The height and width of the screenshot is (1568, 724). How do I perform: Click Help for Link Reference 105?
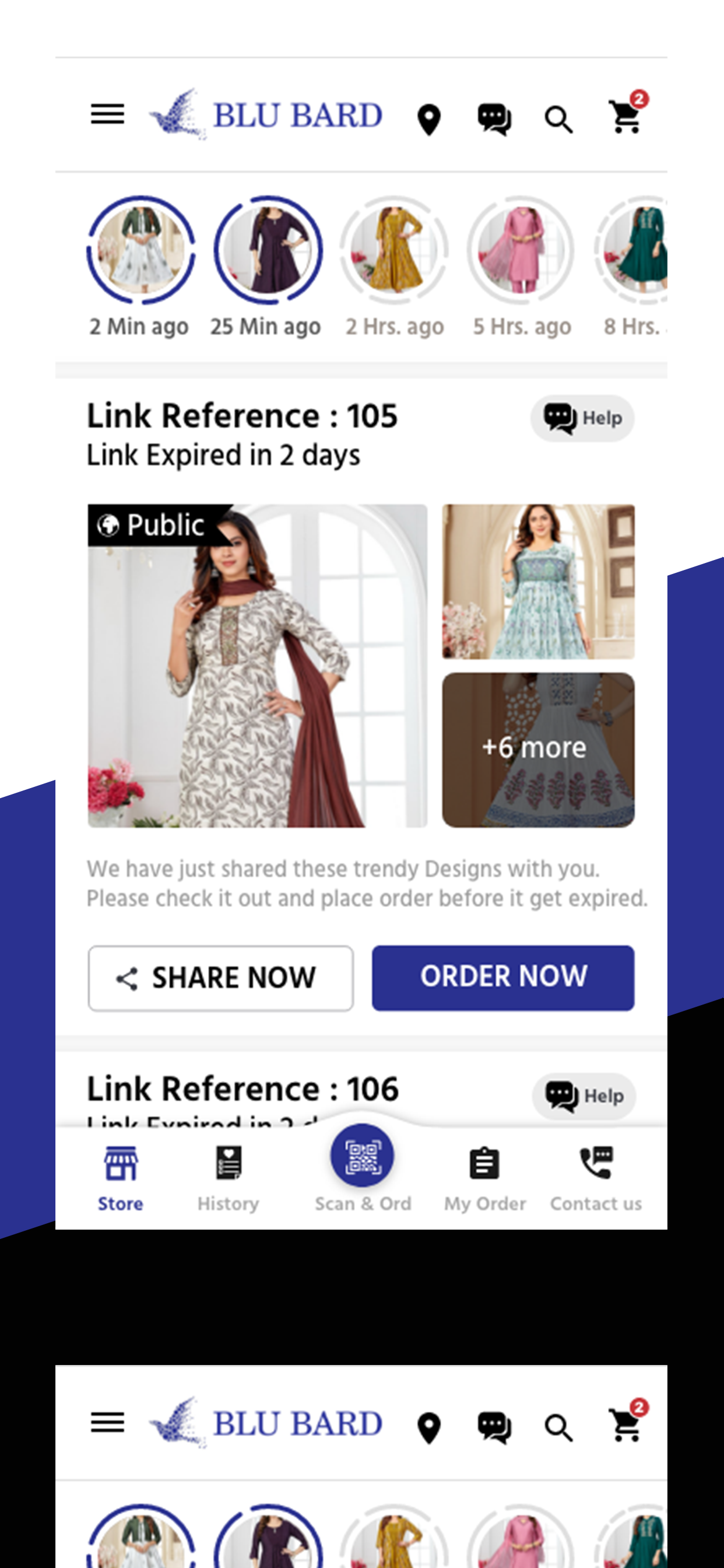click(582, 418)
